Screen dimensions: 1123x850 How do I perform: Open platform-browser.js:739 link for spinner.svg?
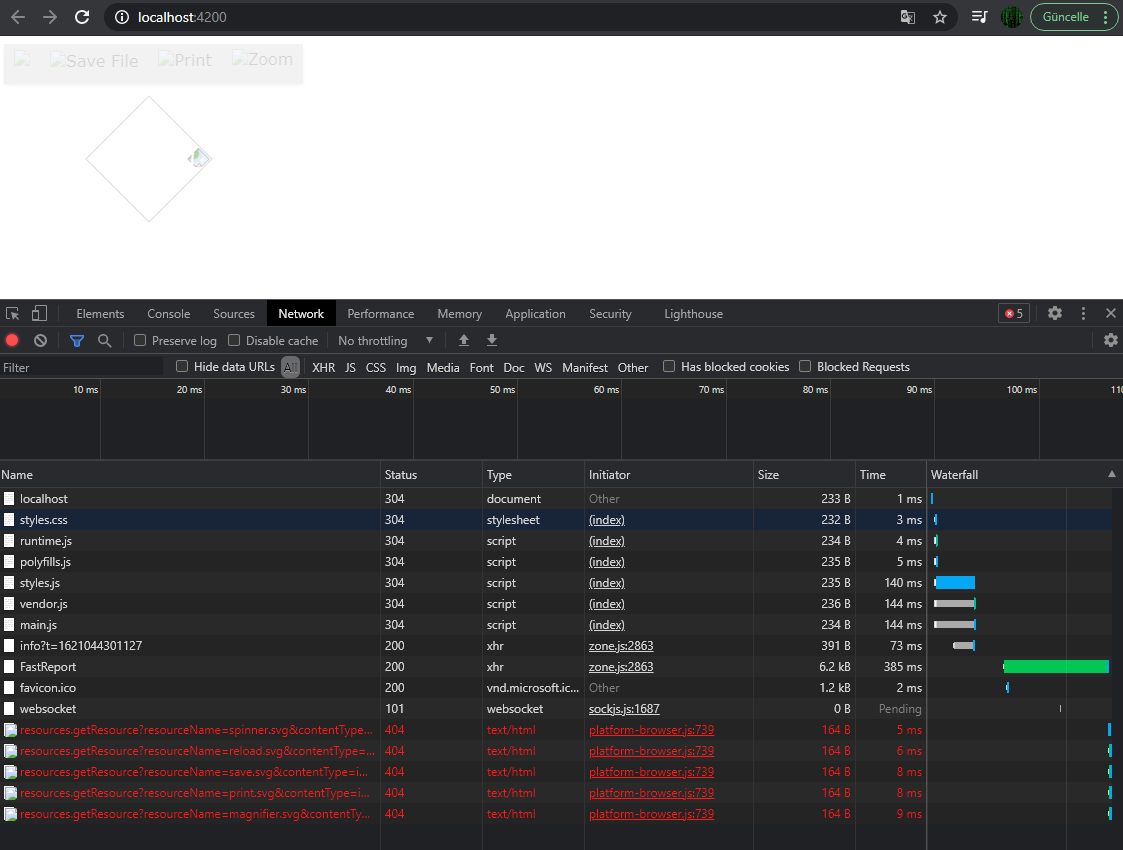click(x=651, y=730)
